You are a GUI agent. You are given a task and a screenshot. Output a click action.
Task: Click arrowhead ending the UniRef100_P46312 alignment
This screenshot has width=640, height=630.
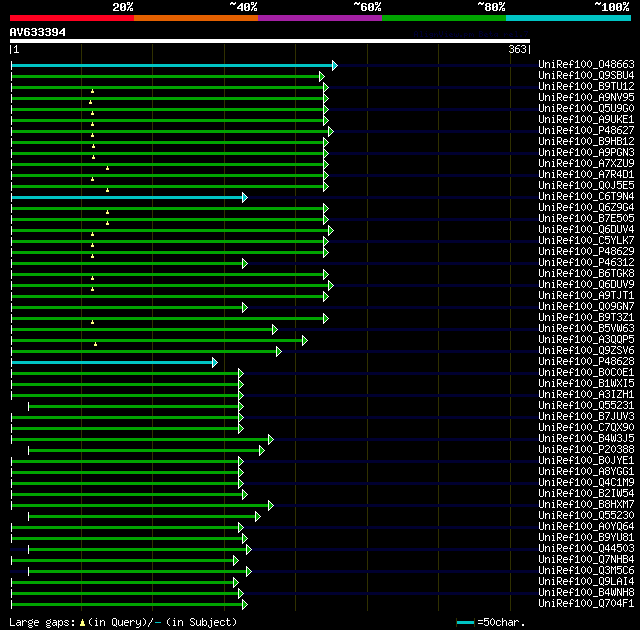pyautogui.click(x=245, y=264)
